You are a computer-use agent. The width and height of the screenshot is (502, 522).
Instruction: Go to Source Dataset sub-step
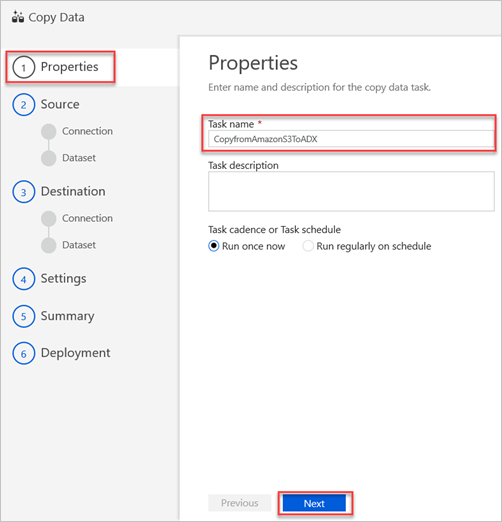click(79, 158)
